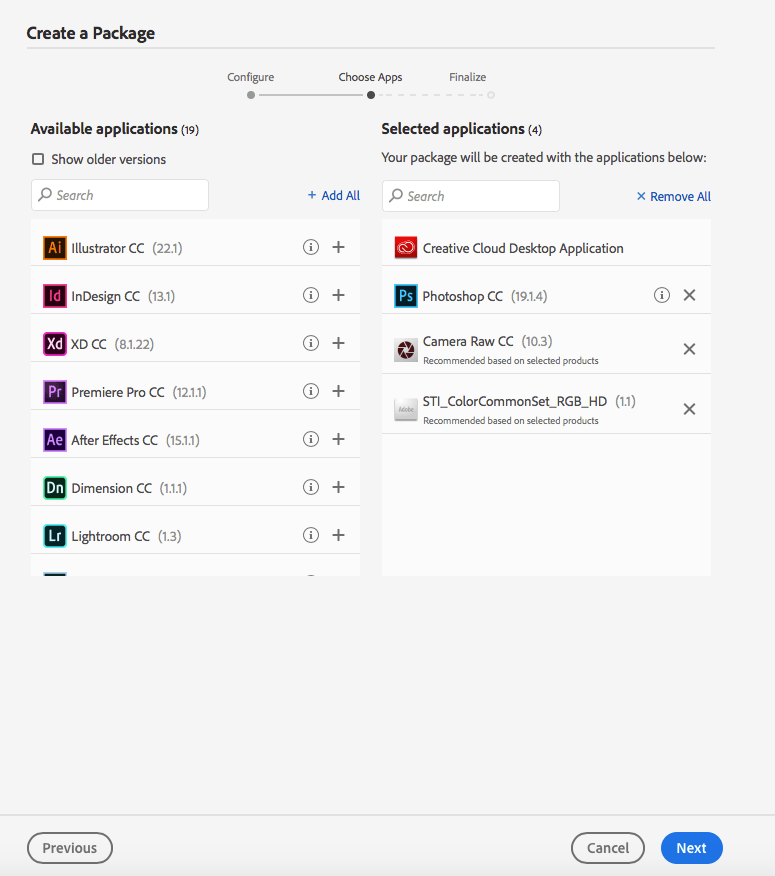Open info for Lightroom CC
The height and width of the screenshot is (876, 775).
311,535
